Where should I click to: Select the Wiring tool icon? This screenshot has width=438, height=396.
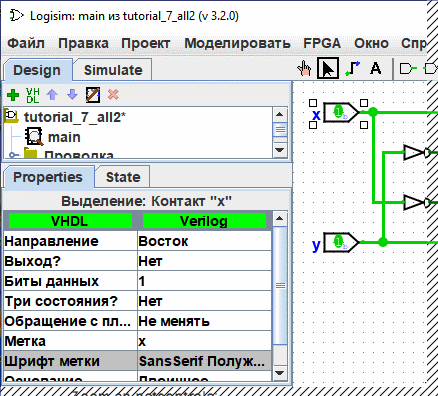(353, 69)
